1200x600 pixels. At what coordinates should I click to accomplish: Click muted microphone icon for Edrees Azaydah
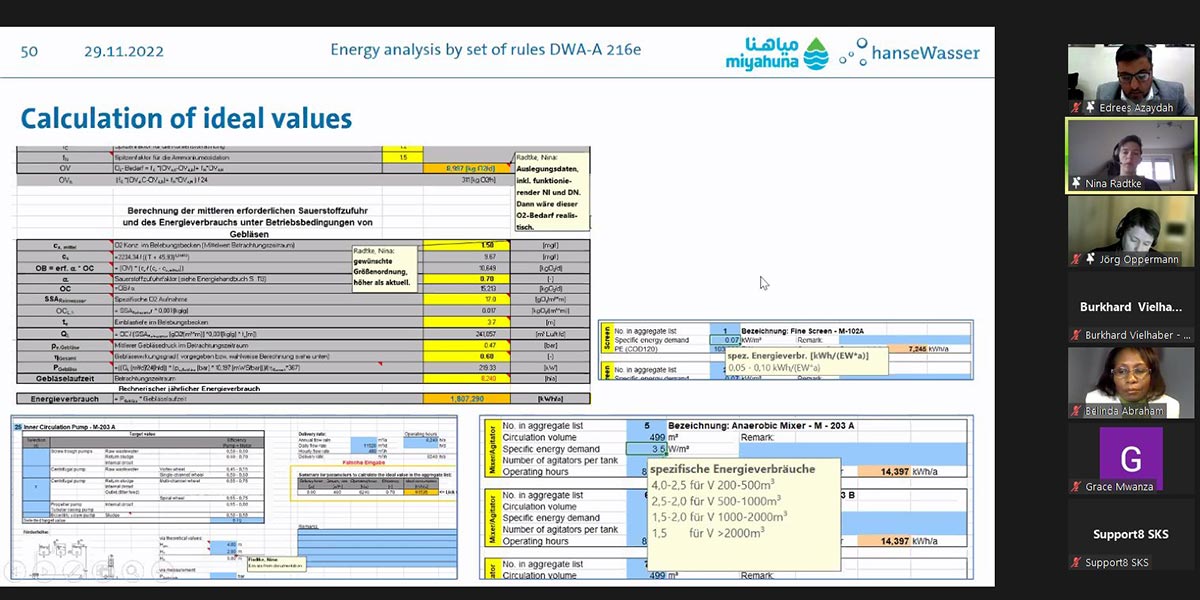point(1077,107)
